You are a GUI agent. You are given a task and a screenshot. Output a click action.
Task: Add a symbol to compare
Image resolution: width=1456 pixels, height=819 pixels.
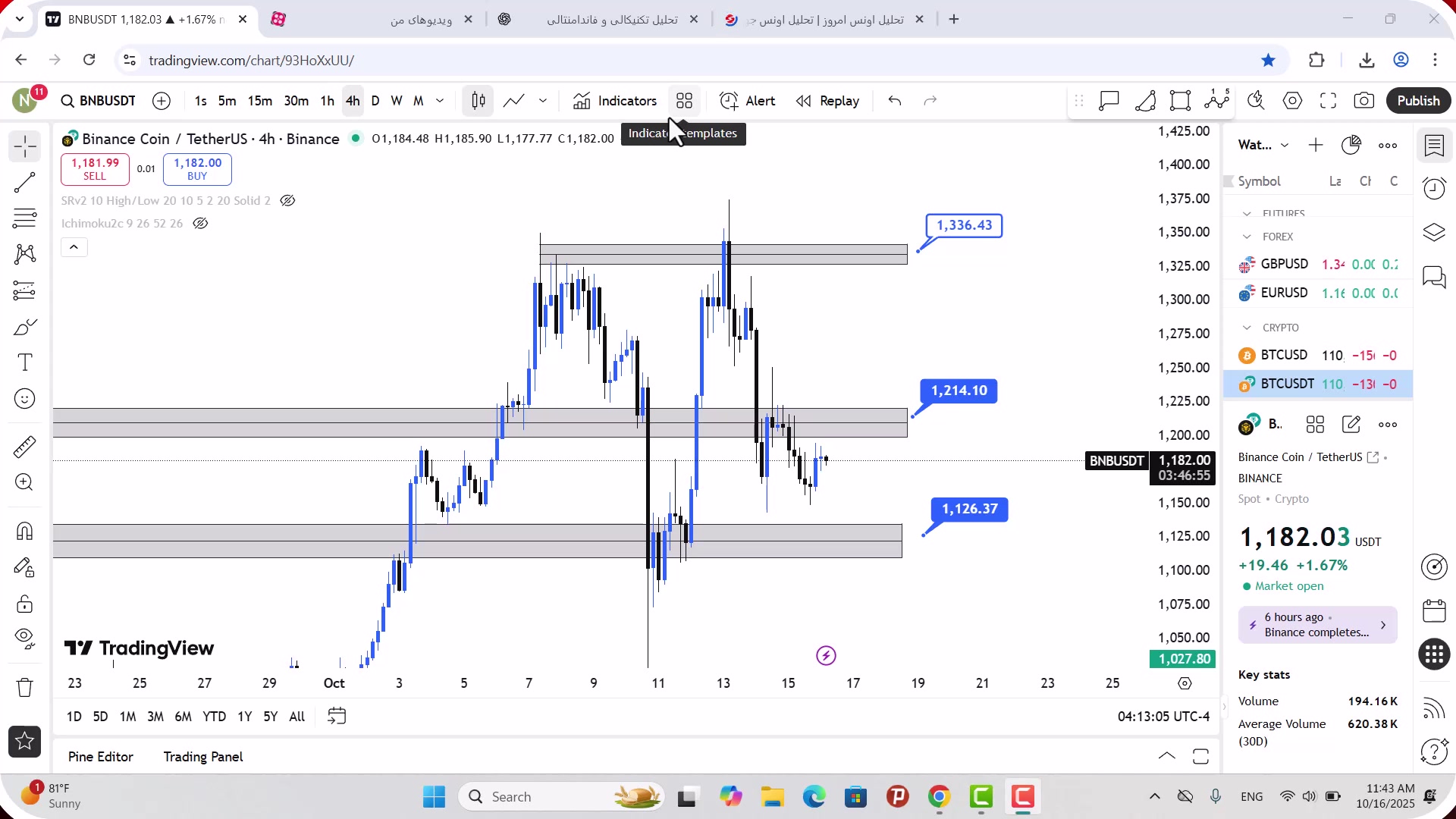pos(162,101)
